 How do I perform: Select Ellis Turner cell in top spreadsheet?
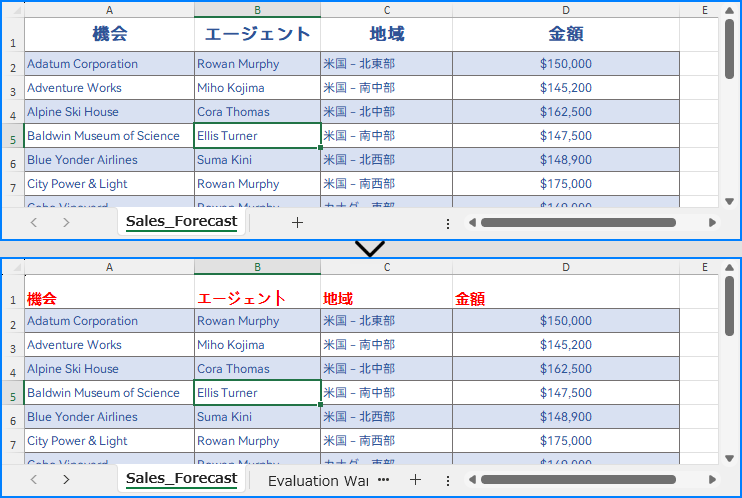point(257,136)
